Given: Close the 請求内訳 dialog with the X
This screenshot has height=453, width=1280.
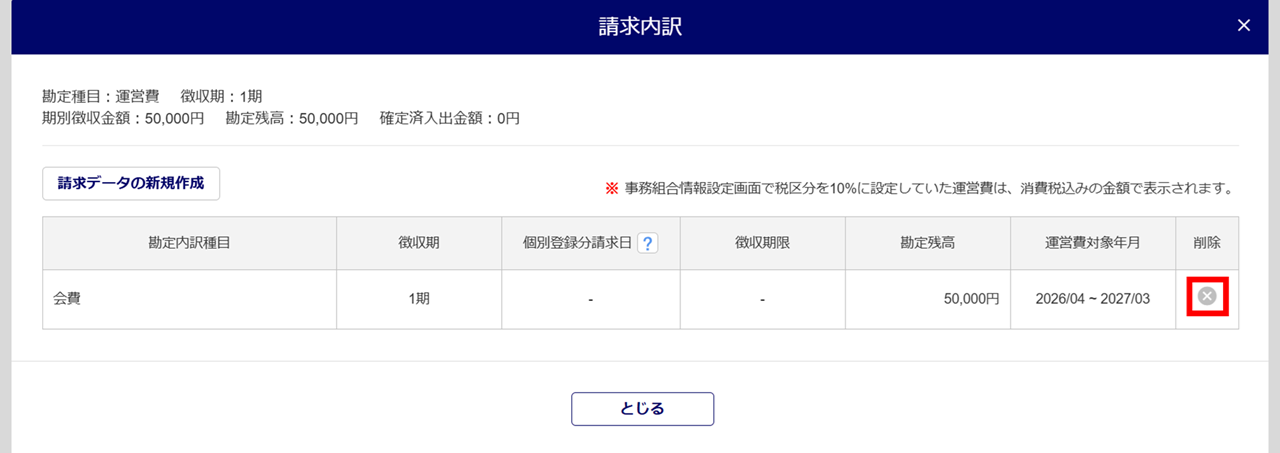Looking at the screenshot, I should 1244,25.
